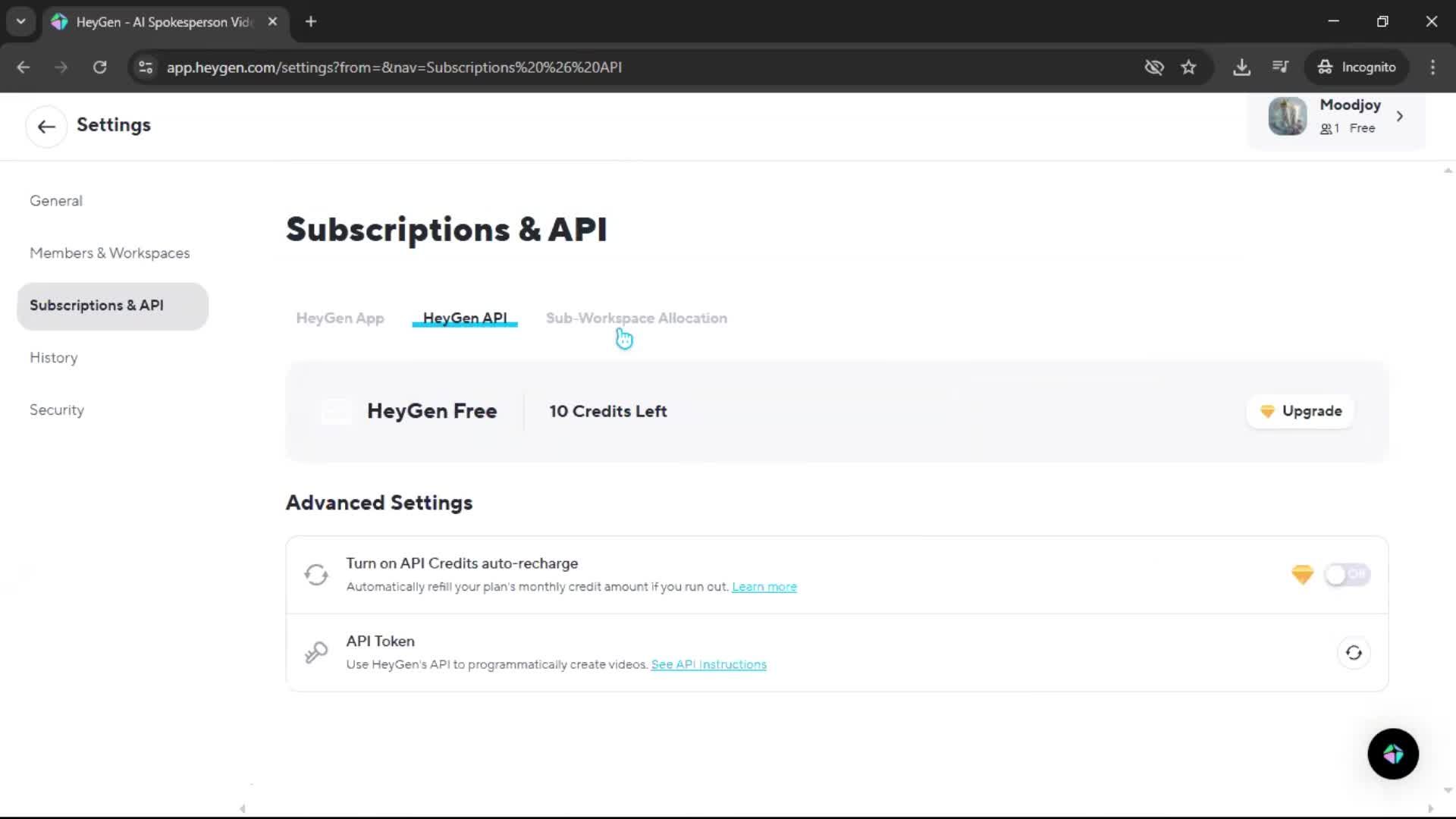This screenshot has width=1456, height=819.
Task: Toggle API Credits auto-recharge switch
Action: [x=1347, y=575]
